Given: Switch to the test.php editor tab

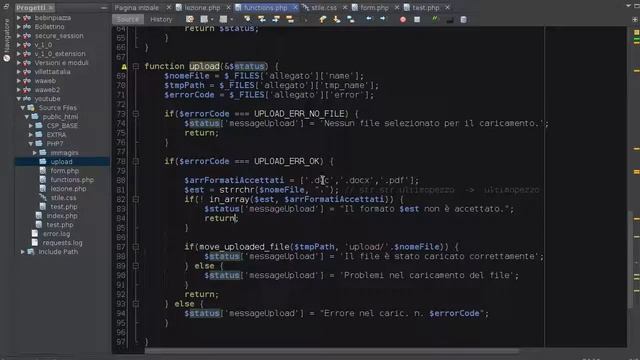Looking at the screenshot, I should click(426, 8).
